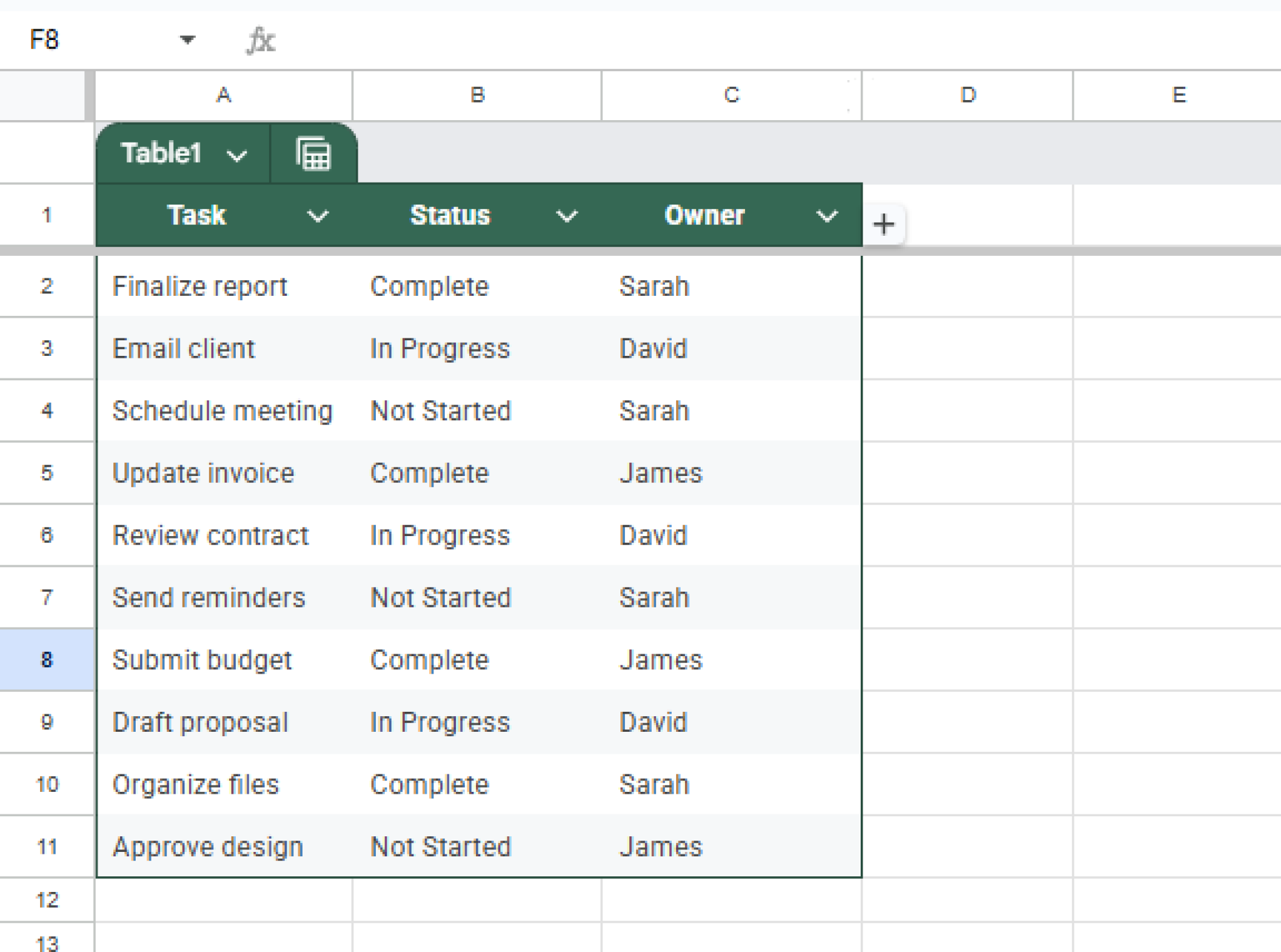Select the Status header cell
This screenshot has width=1281, height=952.
450,216
